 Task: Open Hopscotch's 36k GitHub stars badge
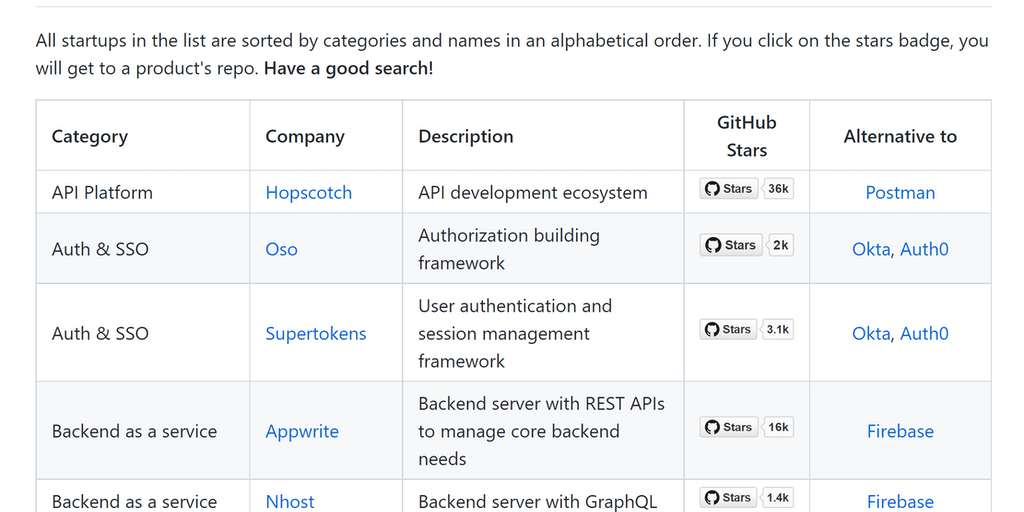[x=746, y=189]
